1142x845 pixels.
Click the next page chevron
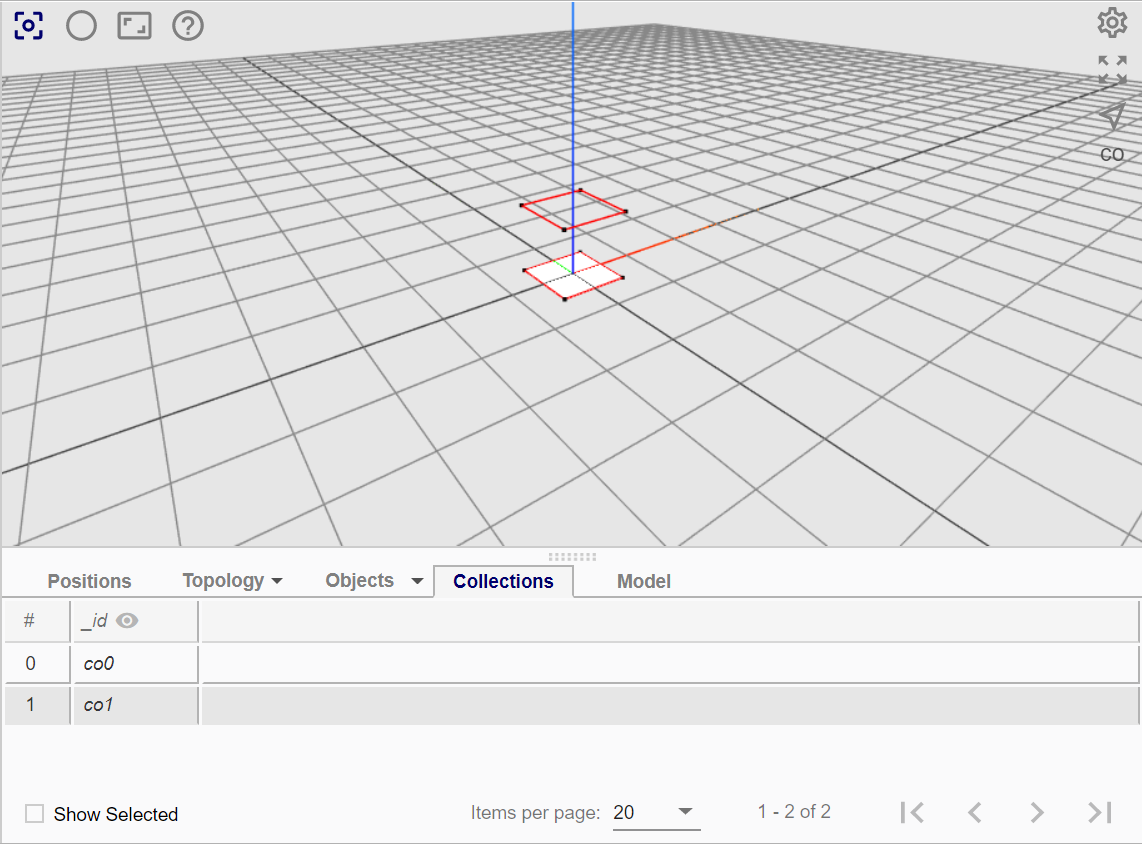click(x=1037, y=812)
